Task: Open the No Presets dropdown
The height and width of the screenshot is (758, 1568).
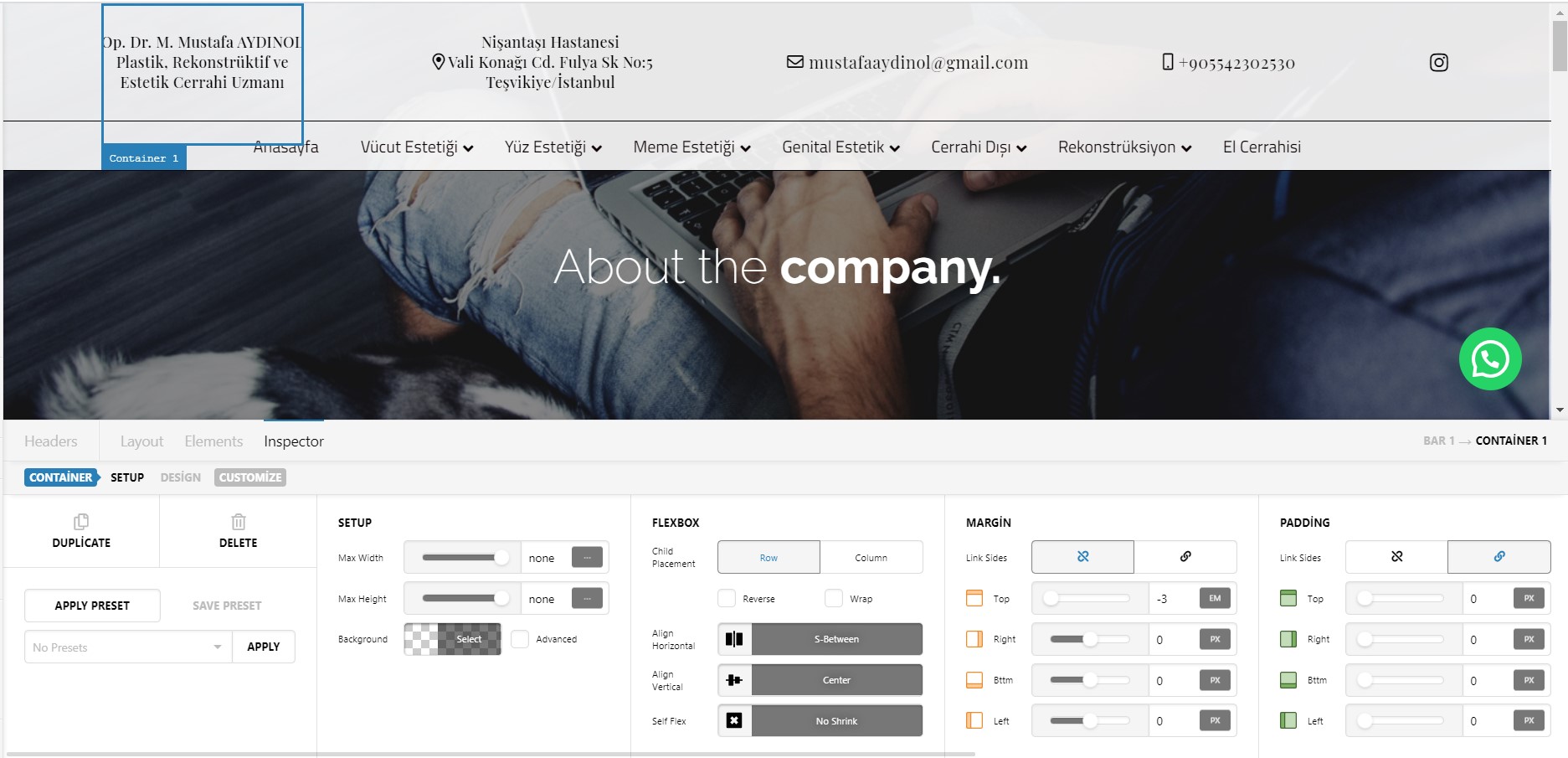Action: click(x=127, y=647)
